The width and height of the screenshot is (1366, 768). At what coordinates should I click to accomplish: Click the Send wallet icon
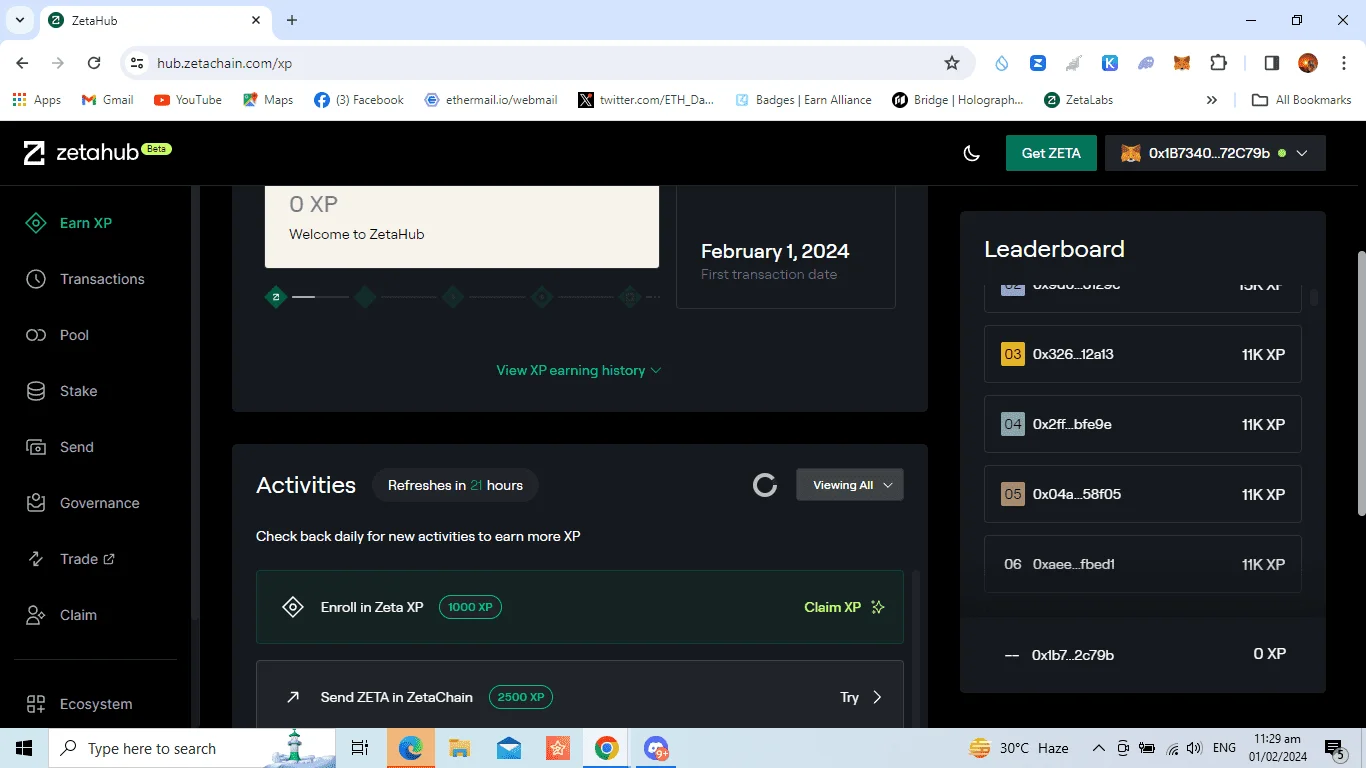point(36,447)
